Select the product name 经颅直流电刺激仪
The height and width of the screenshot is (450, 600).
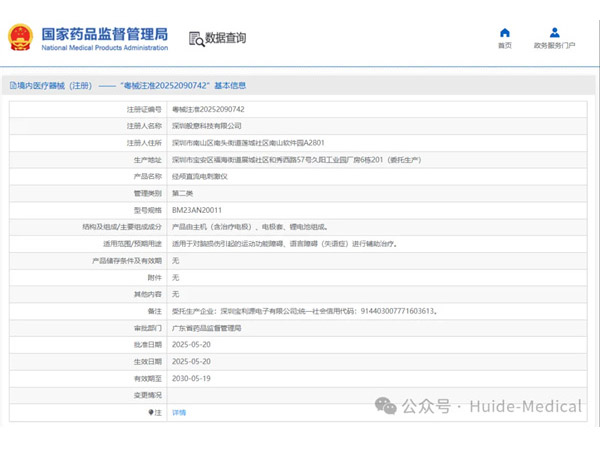(200, 176)
